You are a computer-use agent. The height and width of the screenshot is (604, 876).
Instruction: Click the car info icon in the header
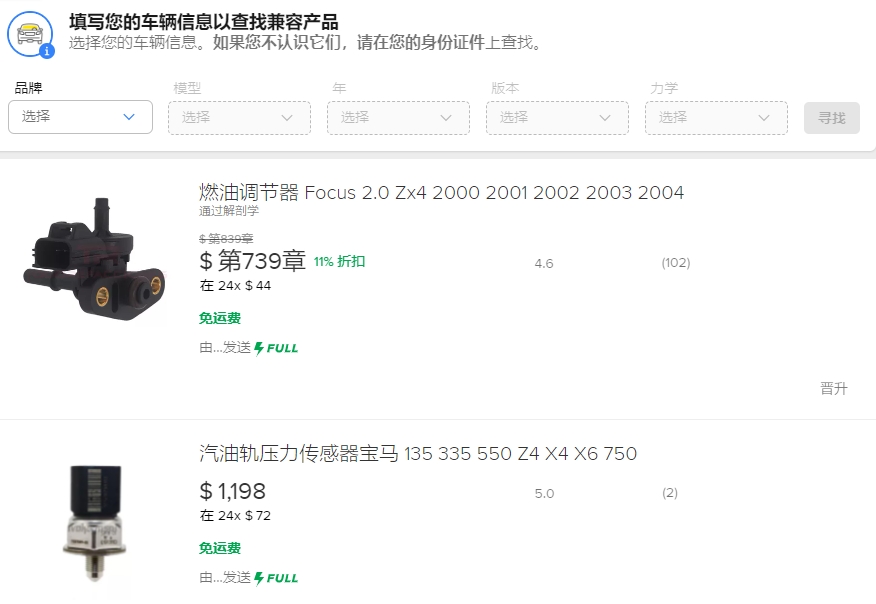point(31,33)
